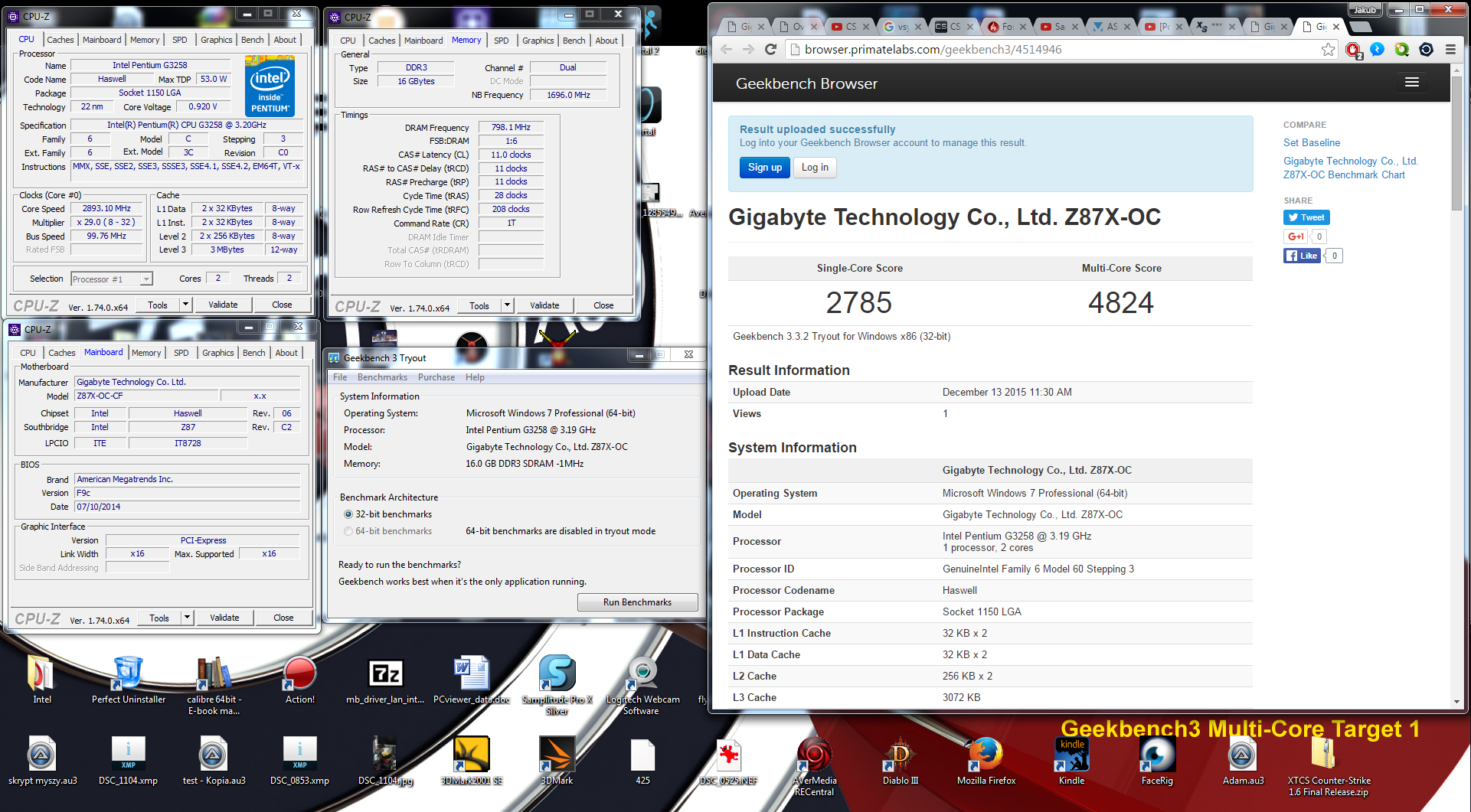Open Purchase menu in Geekbench 3 Tryout
The height and width of the screenshot is (812, 1471).
(436, 377)
